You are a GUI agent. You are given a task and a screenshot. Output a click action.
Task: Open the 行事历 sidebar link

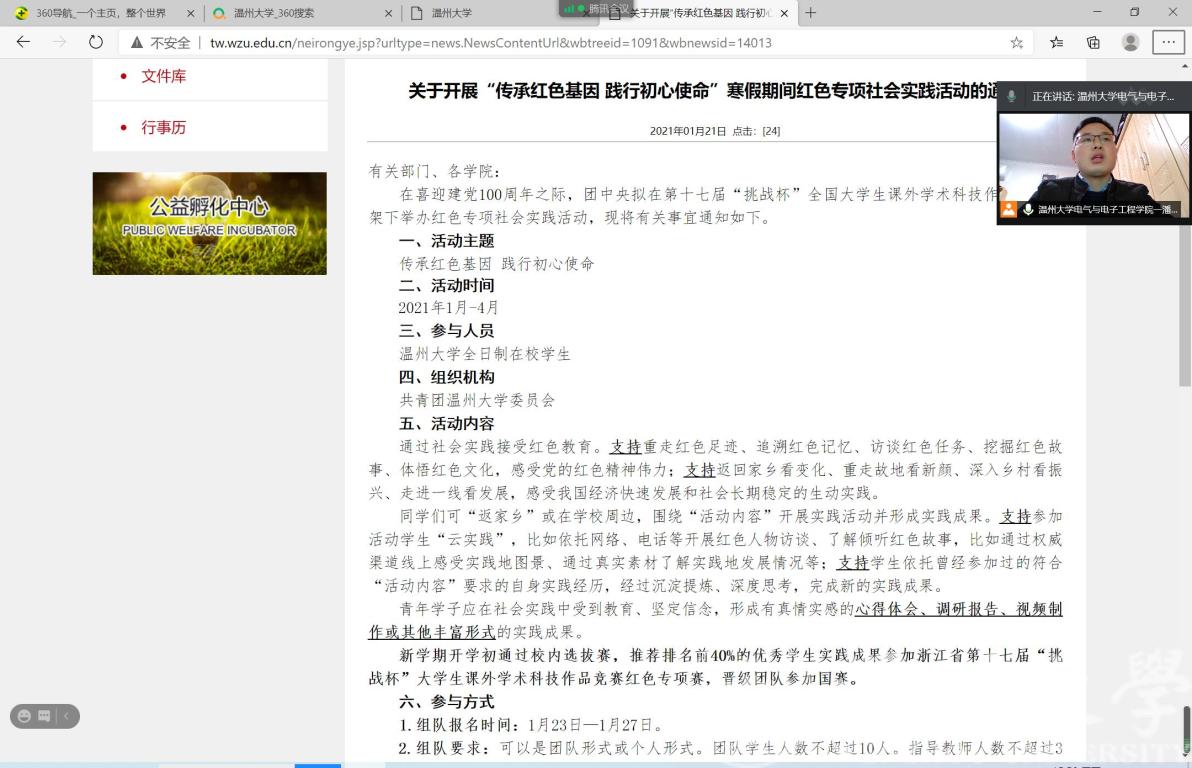[163, 127]
